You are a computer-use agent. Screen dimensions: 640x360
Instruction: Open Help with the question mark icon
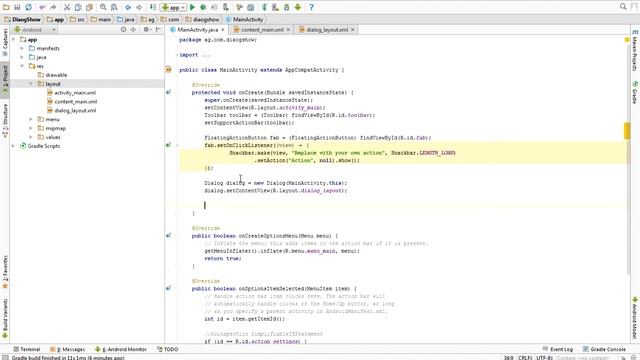click(311, 7)
